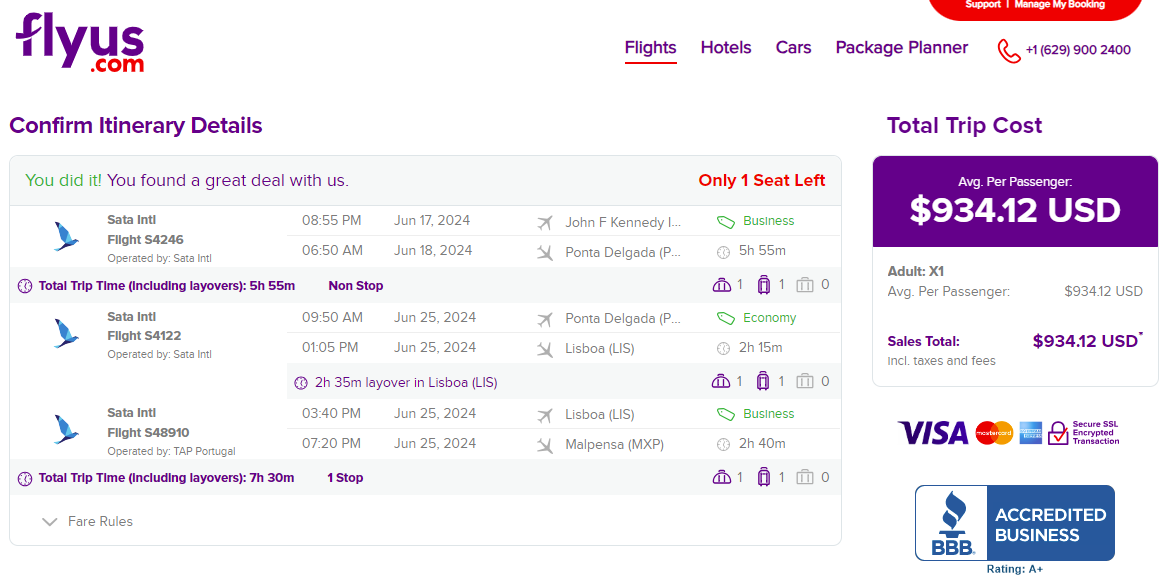This screenshot has height=582, width=1173.
Task: Click seat icon next to Business on S4246
Action: [726, 222]
